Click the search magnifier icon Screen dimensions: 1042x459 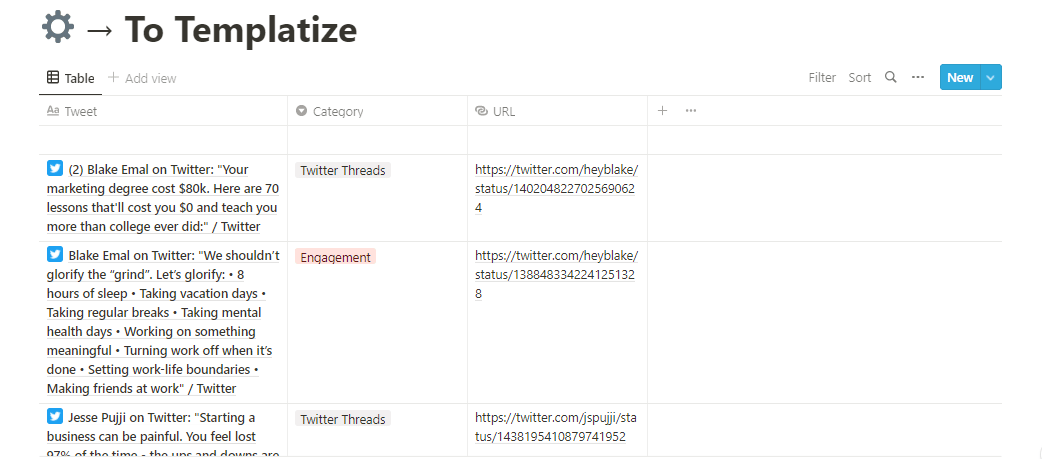pos(890,77)
